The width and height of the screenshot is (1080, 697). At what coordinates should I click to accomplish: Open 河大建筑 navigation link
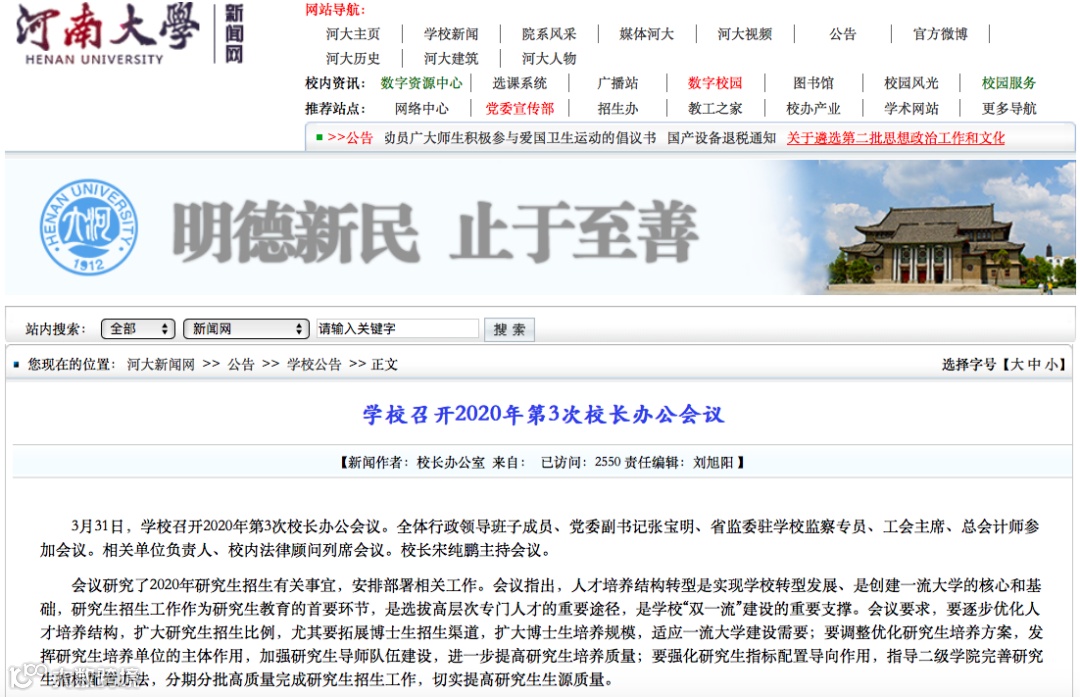click(x=450, y=59)
